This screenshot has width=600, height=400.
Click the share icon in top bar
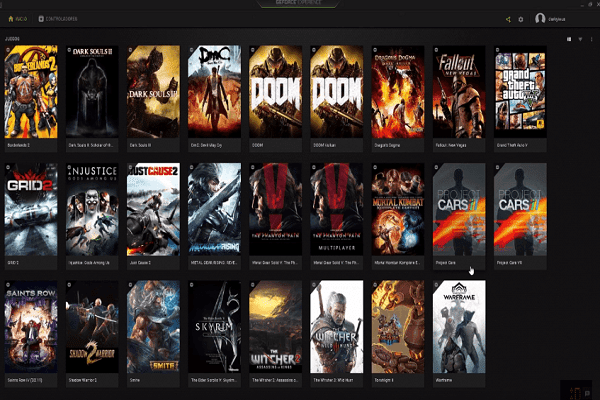[x=508, y=18]
